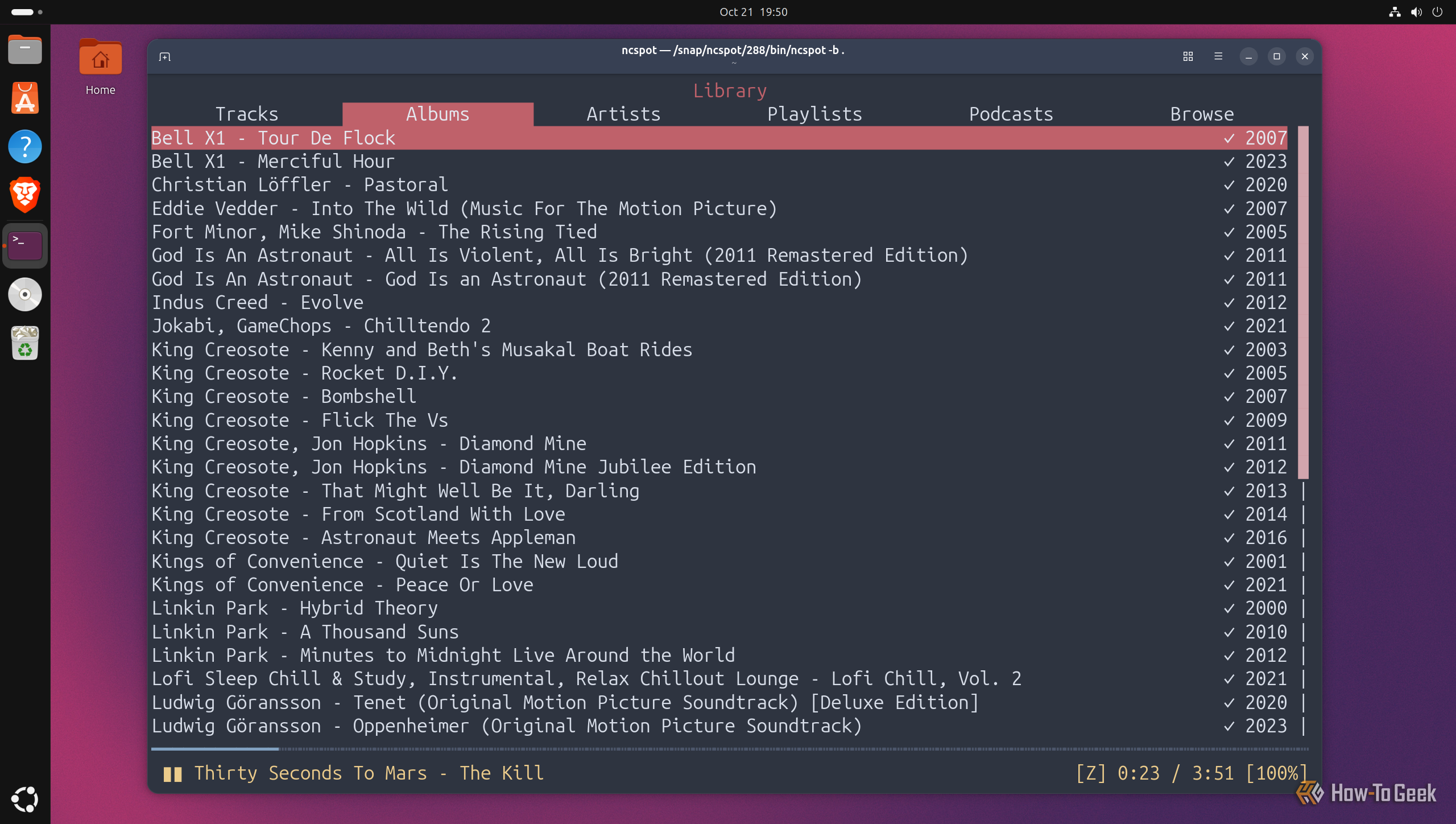Image resolution: width=1456 pixels, height=824 pixels.
Task: Switch to the Artists tab
Action: (624, 114)
